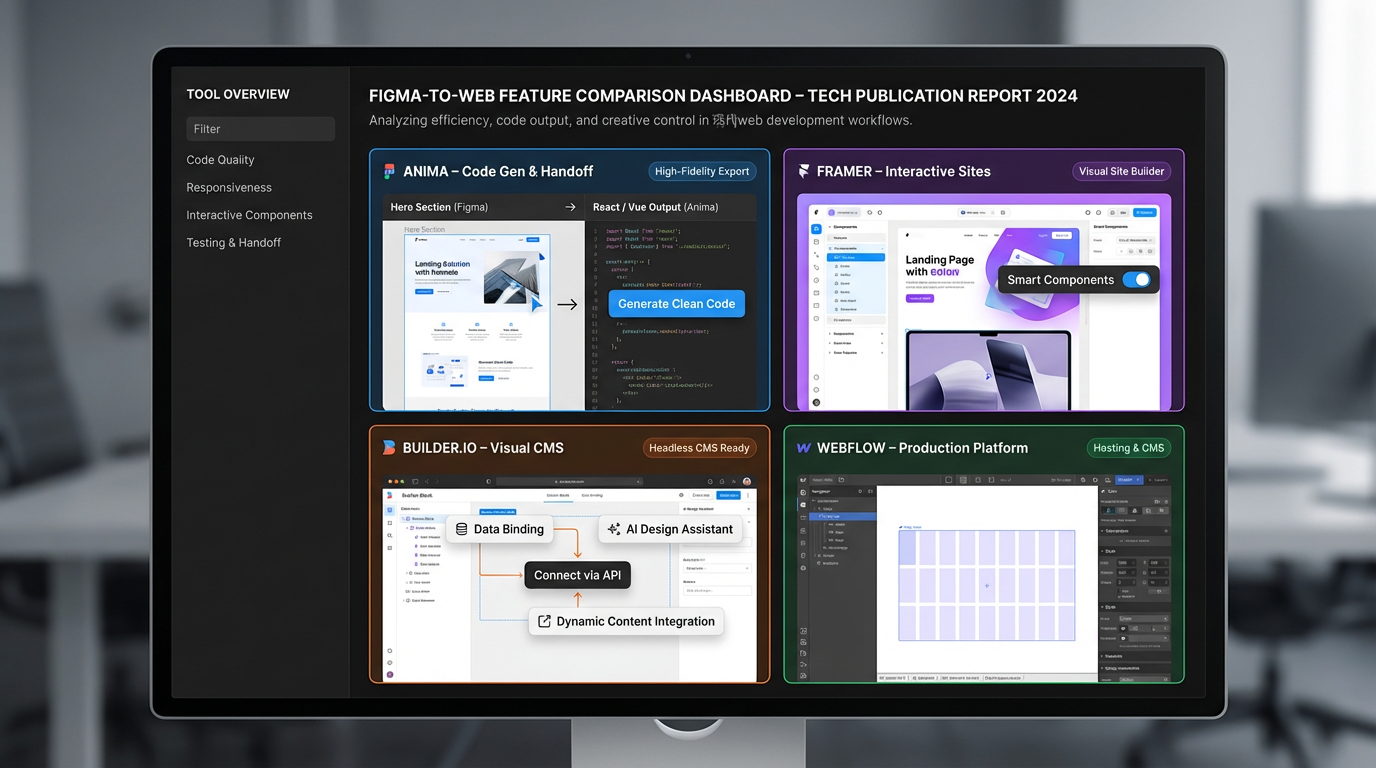Open the Filter field in the sidebar
The width and height of the screenshot is (1376, 768).
point(260,128)
